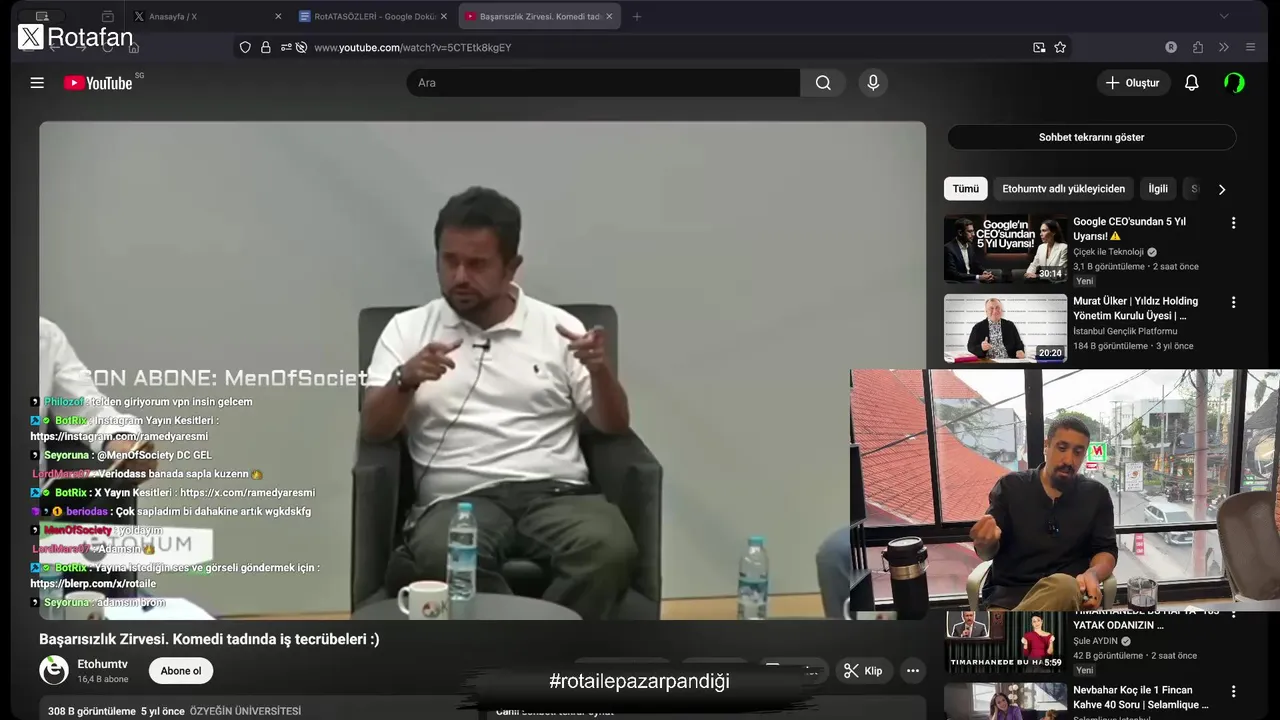Focus the Ara search field
The image size is (1280, 720).
pos(603,83)
